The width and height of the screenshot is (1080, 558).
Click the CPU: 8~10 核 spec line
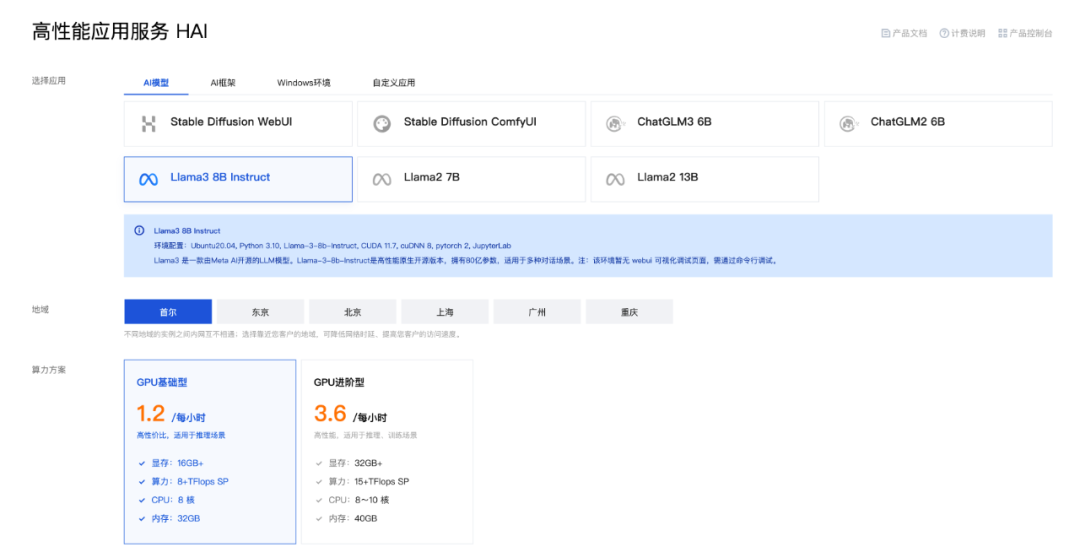(x=352, y=500)
